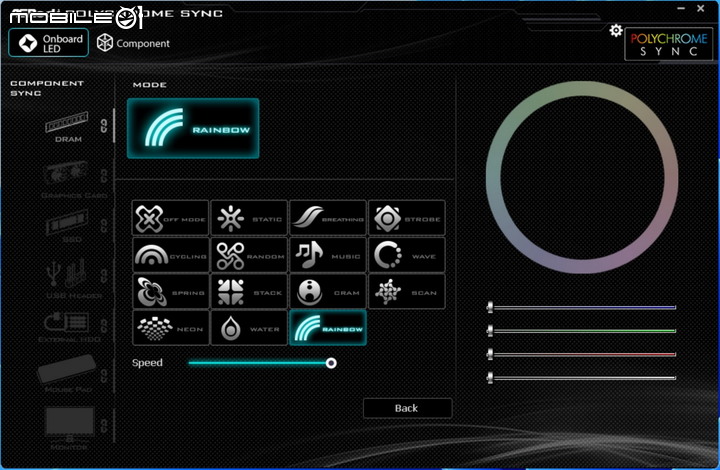Click the large current Rainbow mode tile

click(193, 129)
